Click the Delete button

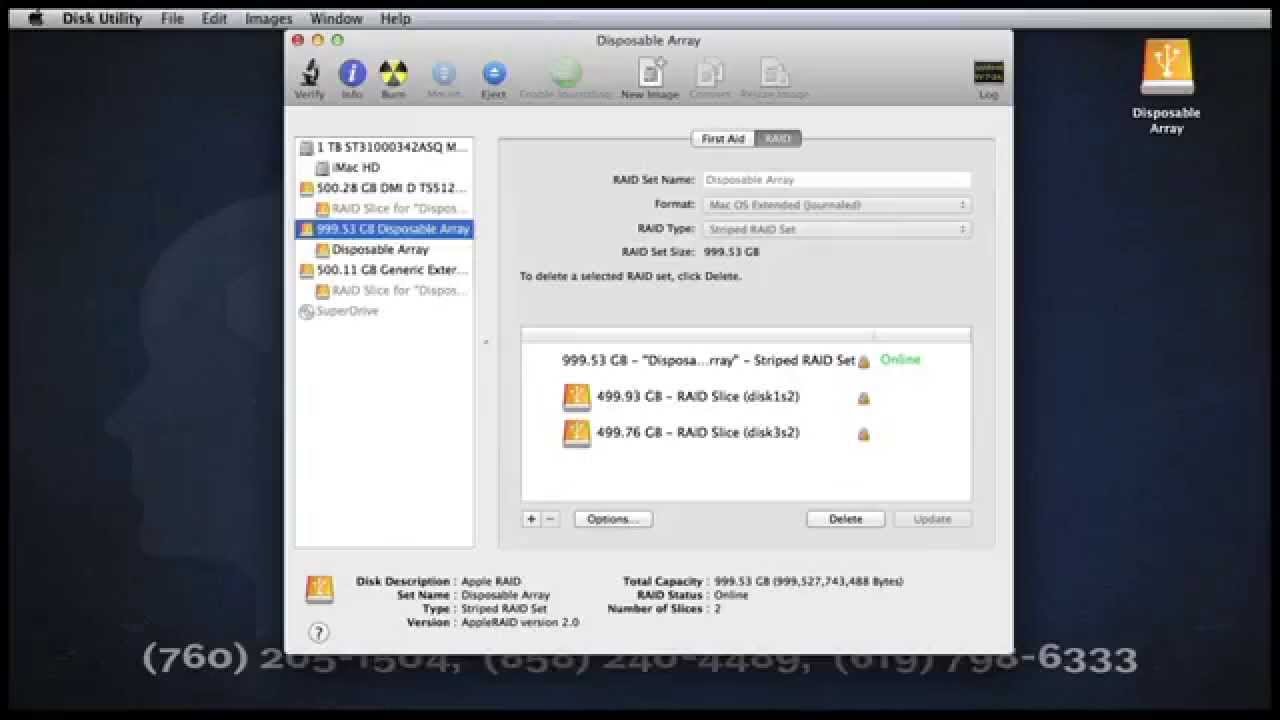click(x=846, y=519)
